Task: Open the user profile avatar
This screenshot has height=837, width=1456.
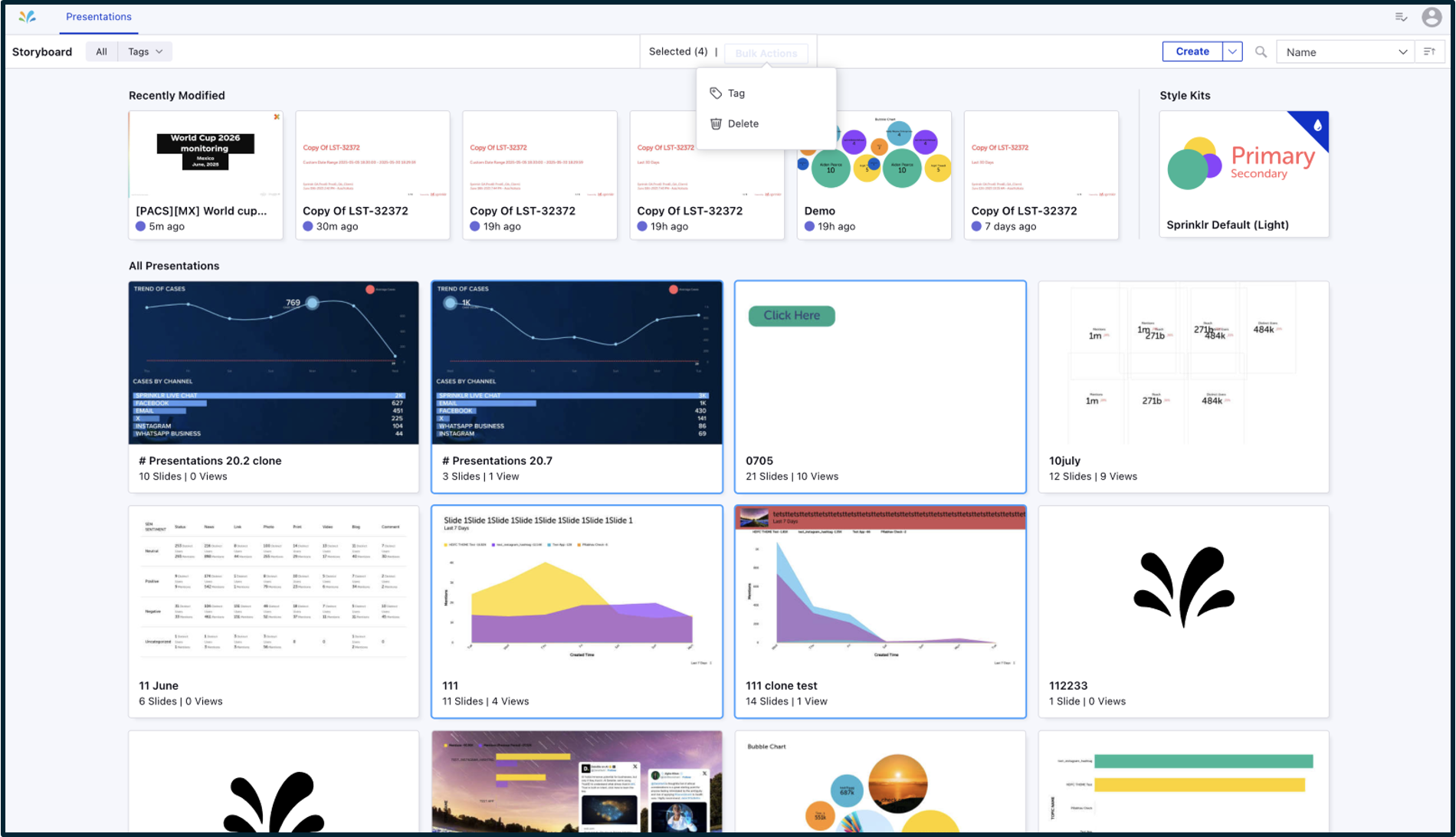Action: [x=1431, y=17]
